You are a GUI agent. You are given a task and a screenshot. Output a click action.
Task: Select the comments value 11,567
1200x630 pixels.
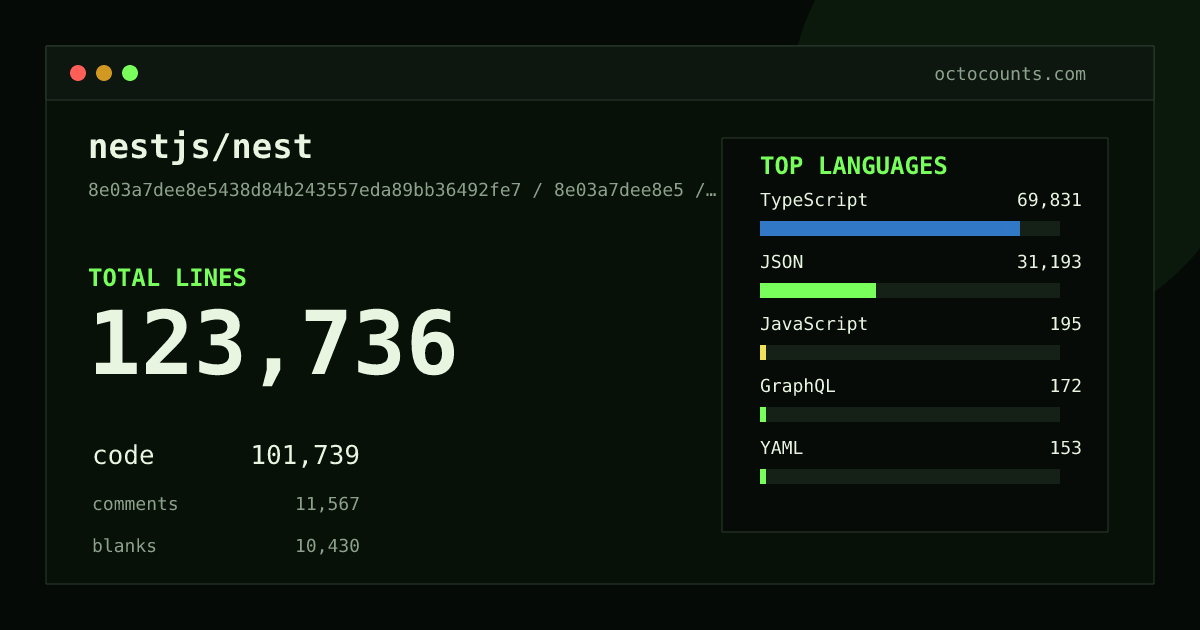click(x=327, y=504)
